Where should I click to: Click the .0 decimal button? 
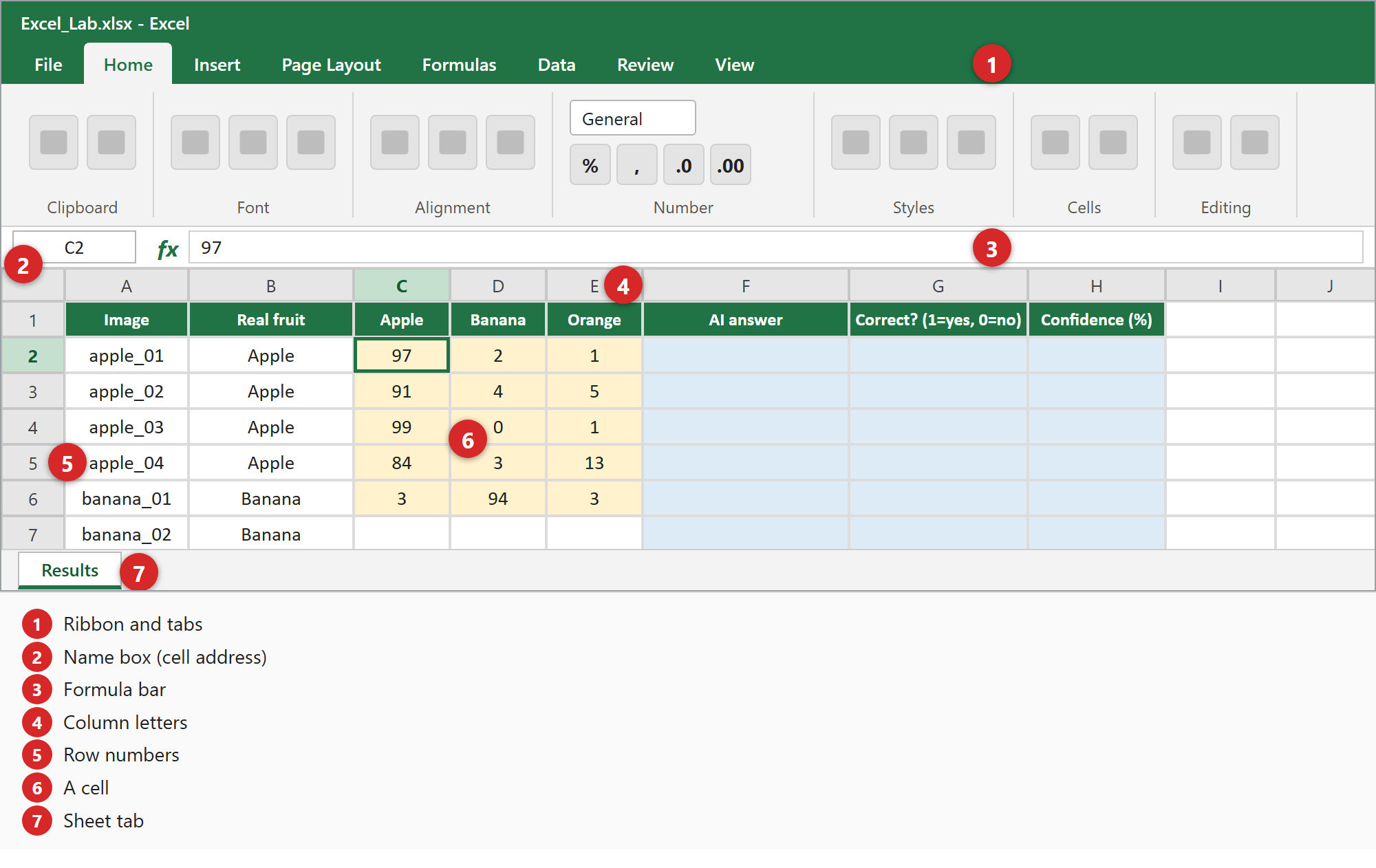pyautogui.click(x=684, y=165)
